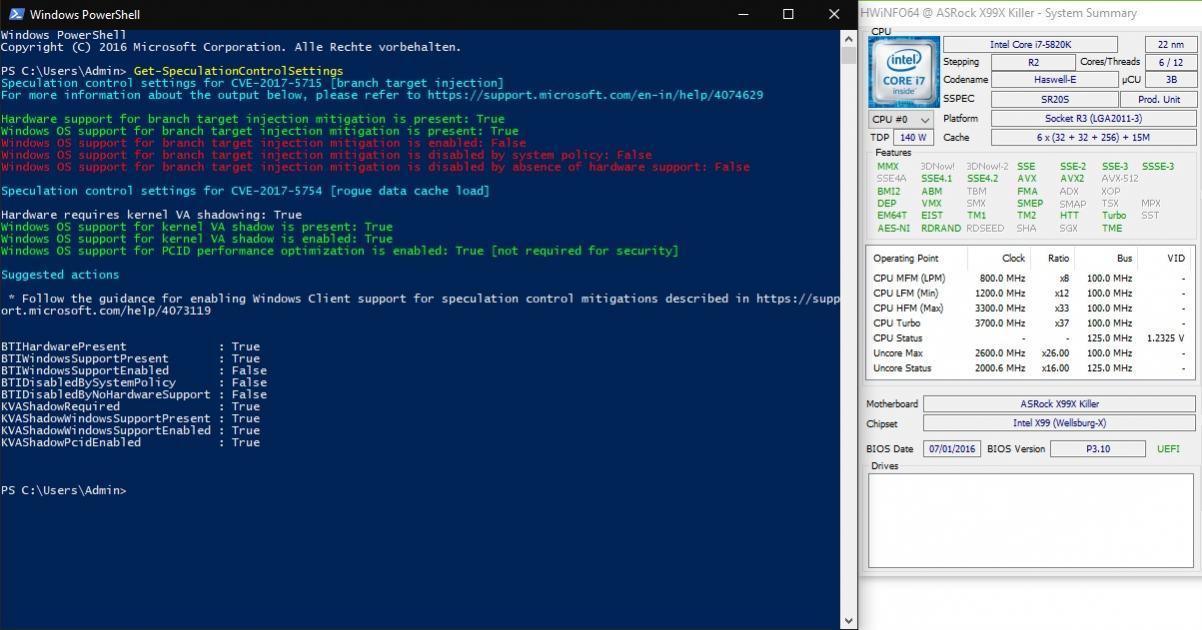Click the Motherboard ASRock X99X Killer field
The width and height of the screenshot is (1202, 630).
[1059, 404]
